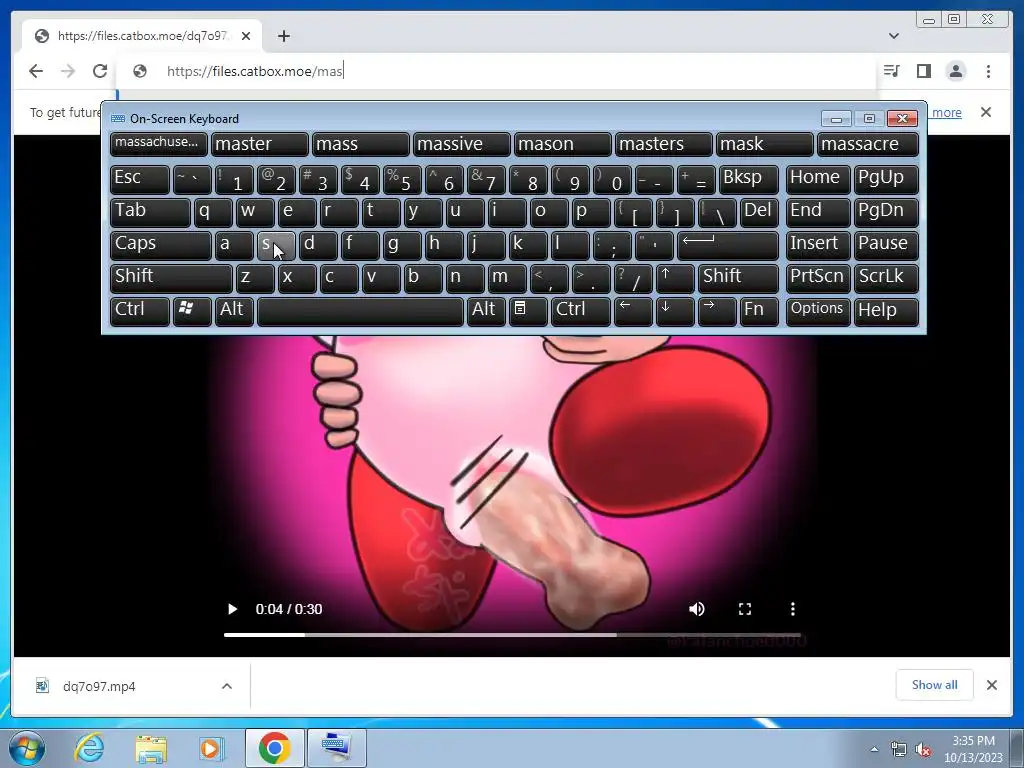The width and height of the screenshot is (1024, 768).
Task: Reload the page with the refresh icon
Action: pos(100,71)
